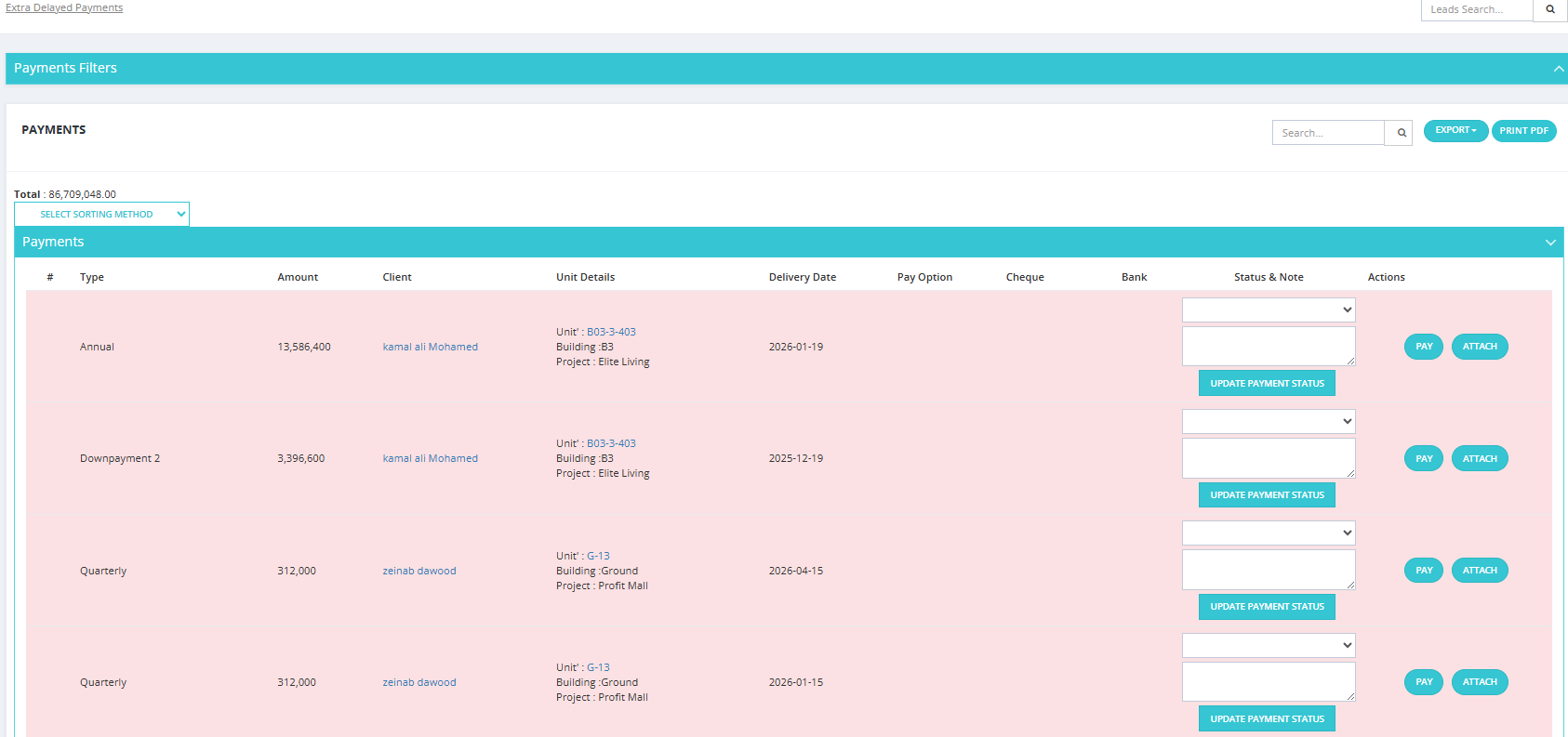Click the Total 86,709,048.00 text
This screenshot has height=737, width=1568.
click(65, 194)
